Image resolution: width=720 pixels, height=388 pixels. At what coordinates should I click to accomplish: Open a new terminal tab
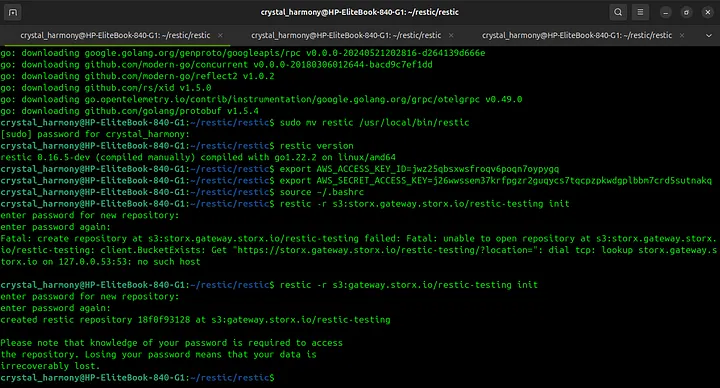[x=13, y=12]
